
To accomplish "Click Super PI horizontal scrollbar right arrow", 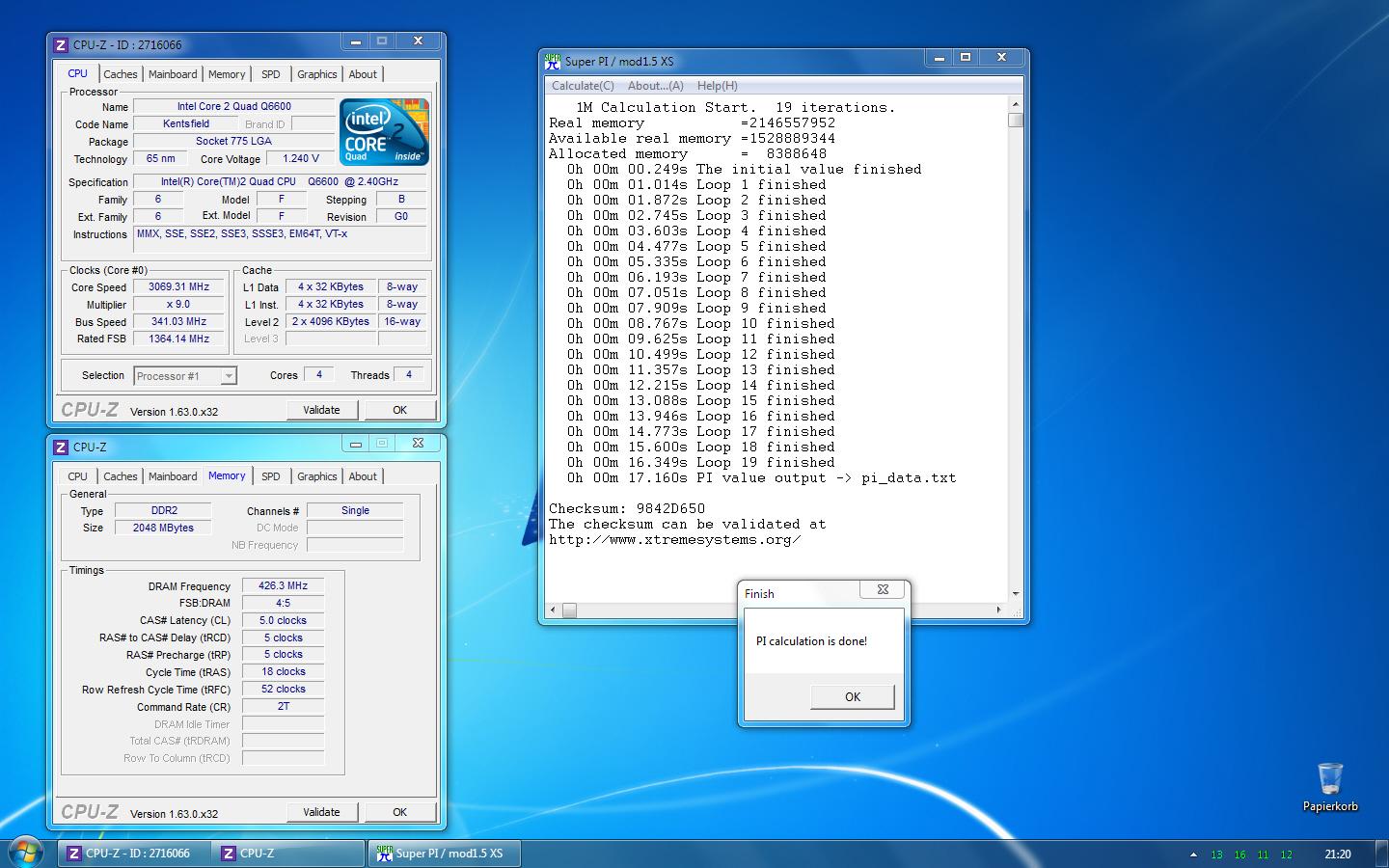I will coord(998,610).
